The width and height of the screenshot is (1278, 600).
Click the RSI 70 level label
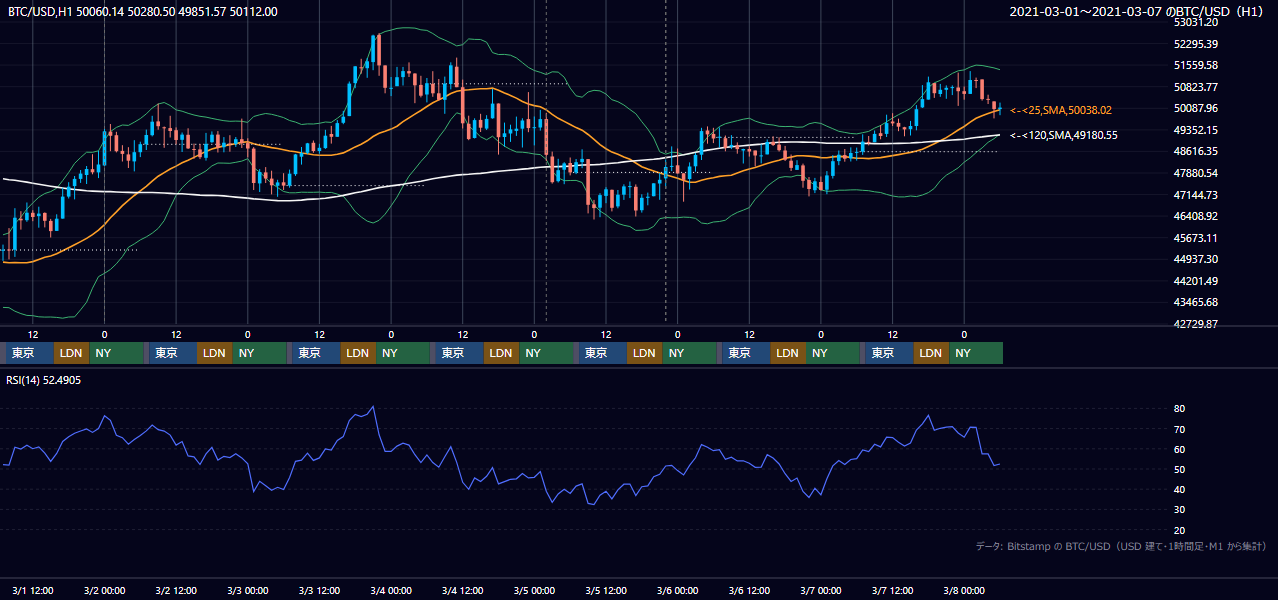point(1180,429)
